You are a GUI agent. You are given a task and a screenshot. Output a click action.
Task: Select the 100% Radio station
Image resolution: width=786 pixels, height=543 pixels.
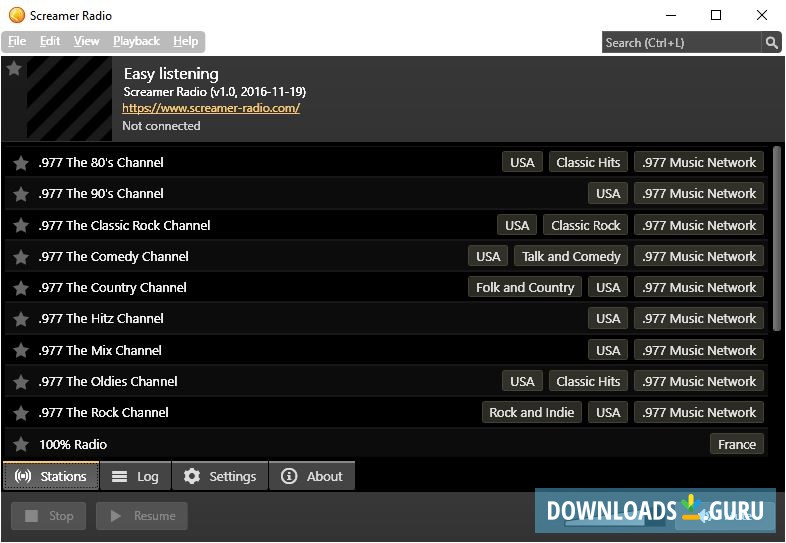pos(386,444)
